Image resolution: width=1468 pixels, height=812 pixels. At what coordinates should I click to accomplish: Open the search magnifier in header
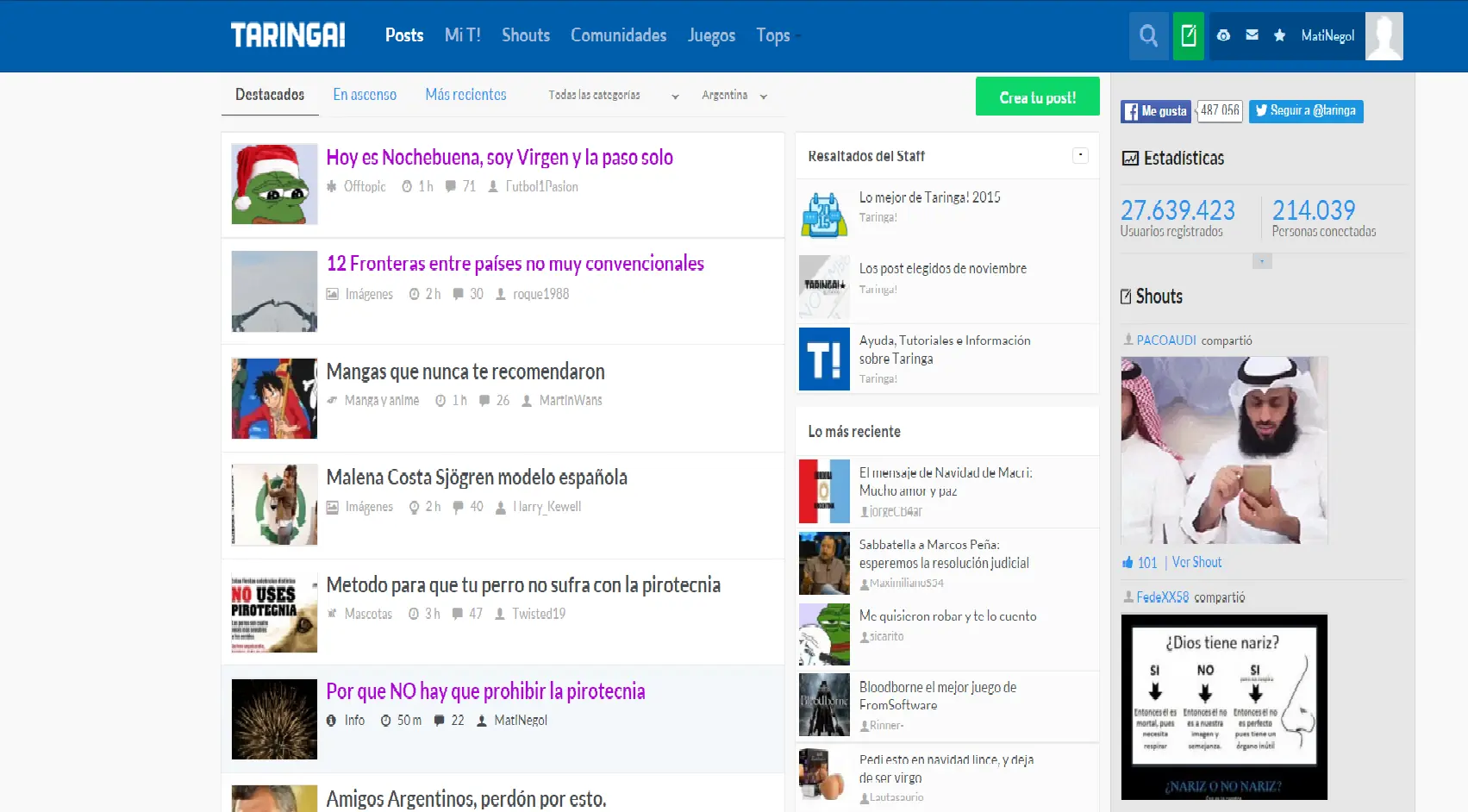click(1148, 35)
